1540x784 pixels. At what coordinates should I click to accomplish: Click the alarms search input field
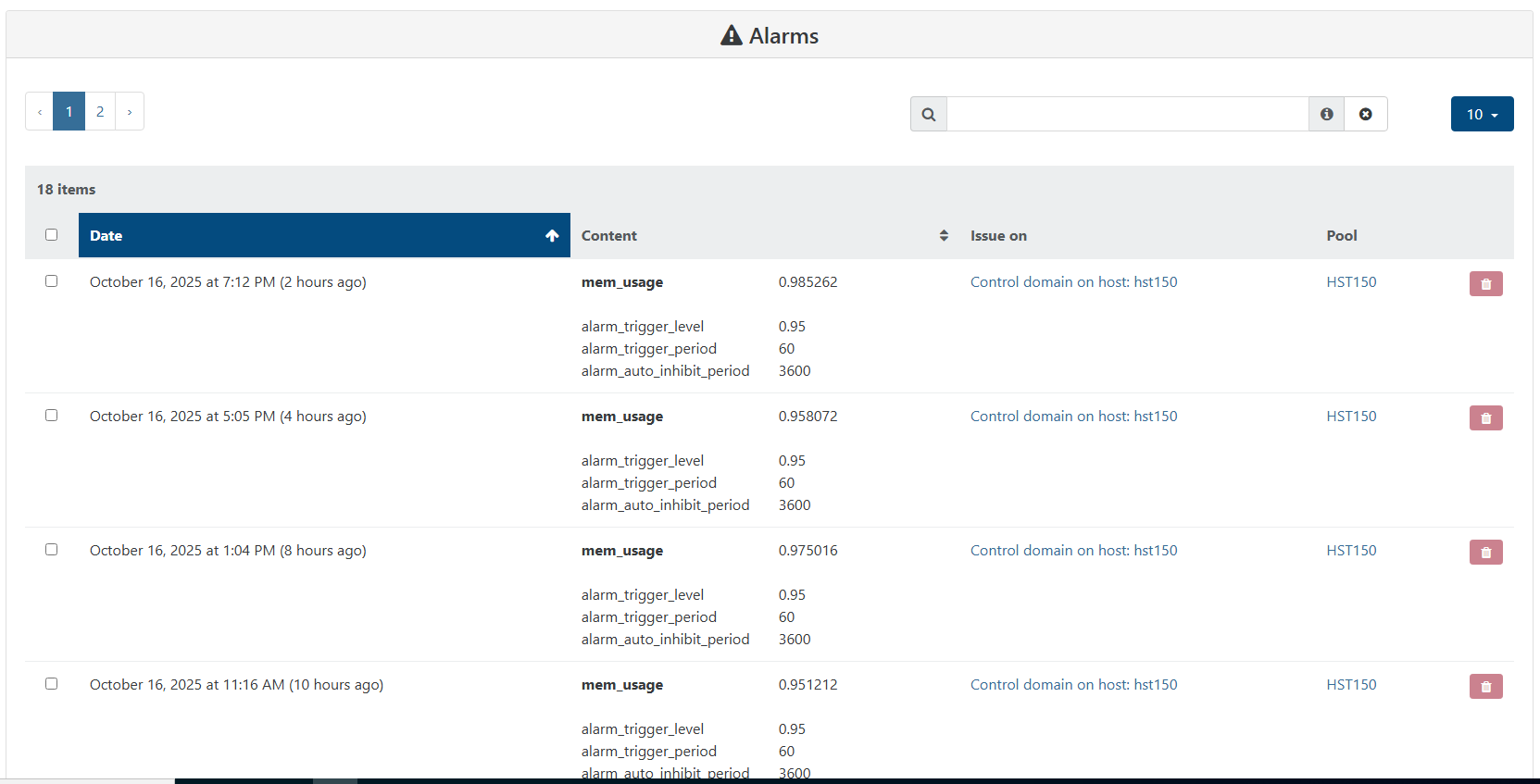1127,115
